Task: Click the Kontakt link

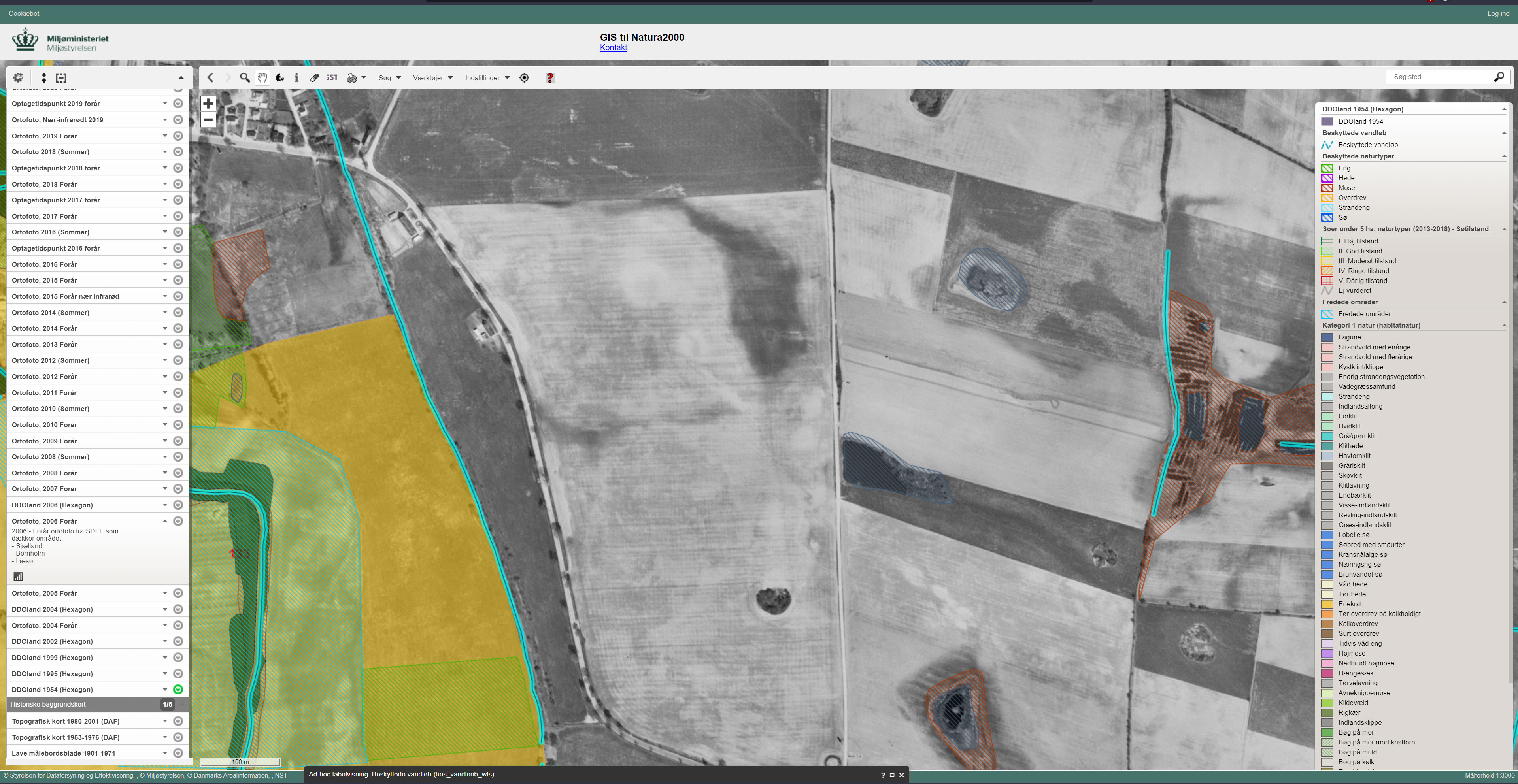Action: pos(613,48)
